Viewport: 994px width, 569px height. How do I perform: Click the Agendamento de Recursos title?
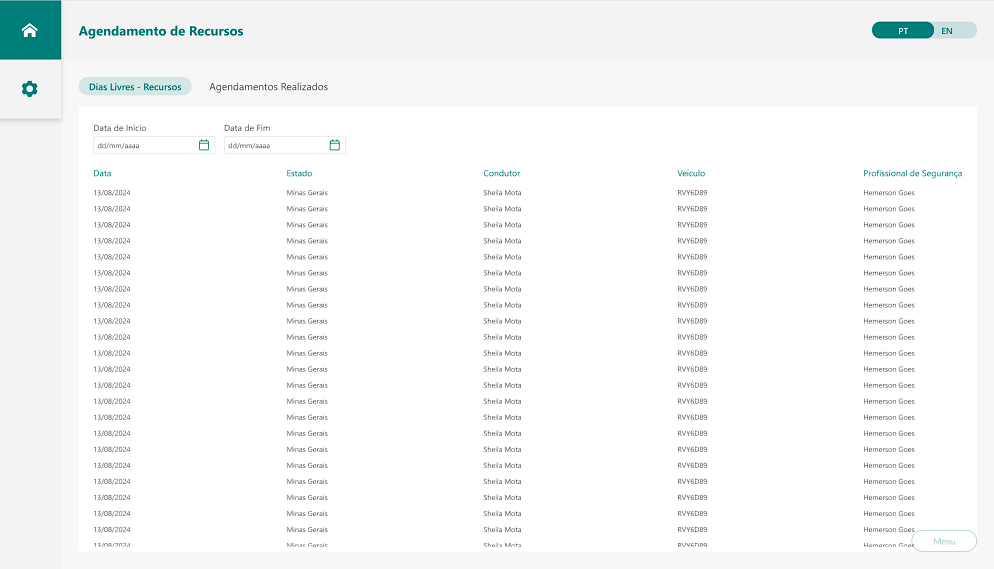(x=161, y=31)
